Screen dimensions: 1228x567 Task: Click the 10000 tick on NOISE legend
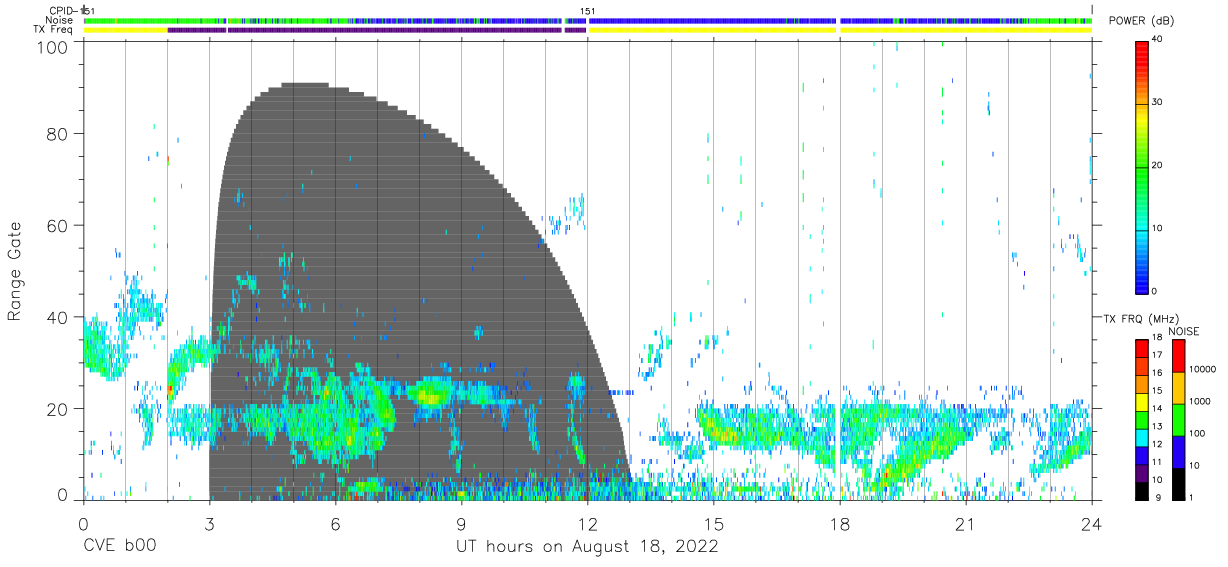click(x=1204, y=370)
